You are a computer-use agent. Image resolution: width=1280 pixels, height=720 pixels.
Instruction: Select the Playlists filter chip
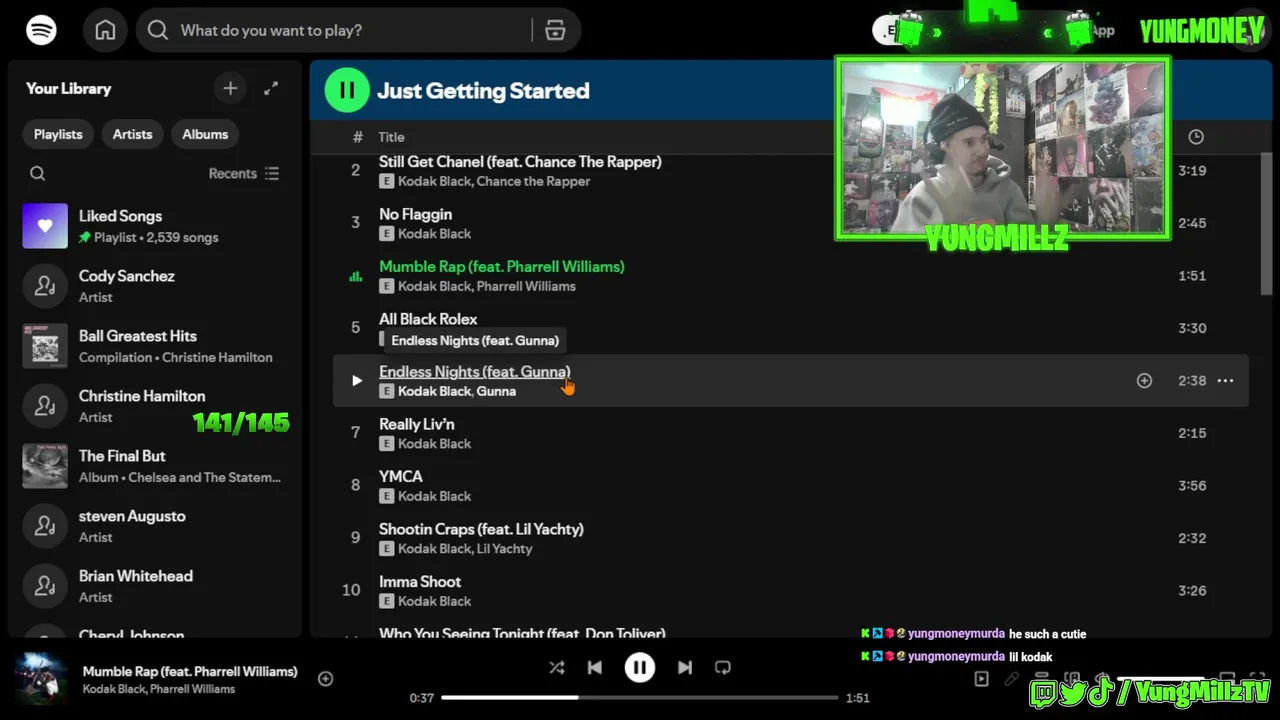58,134
